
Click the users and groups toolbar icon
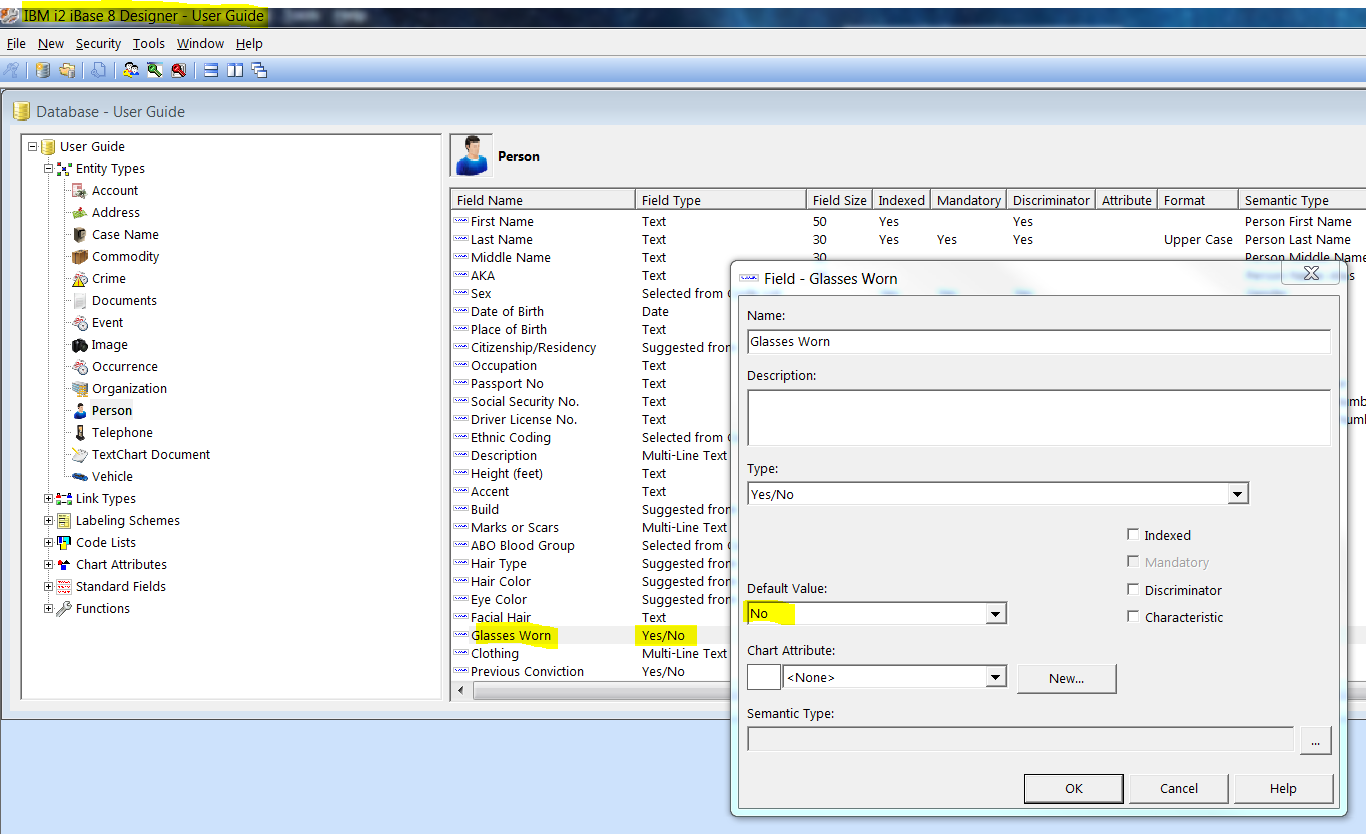(x=131, y=70)
